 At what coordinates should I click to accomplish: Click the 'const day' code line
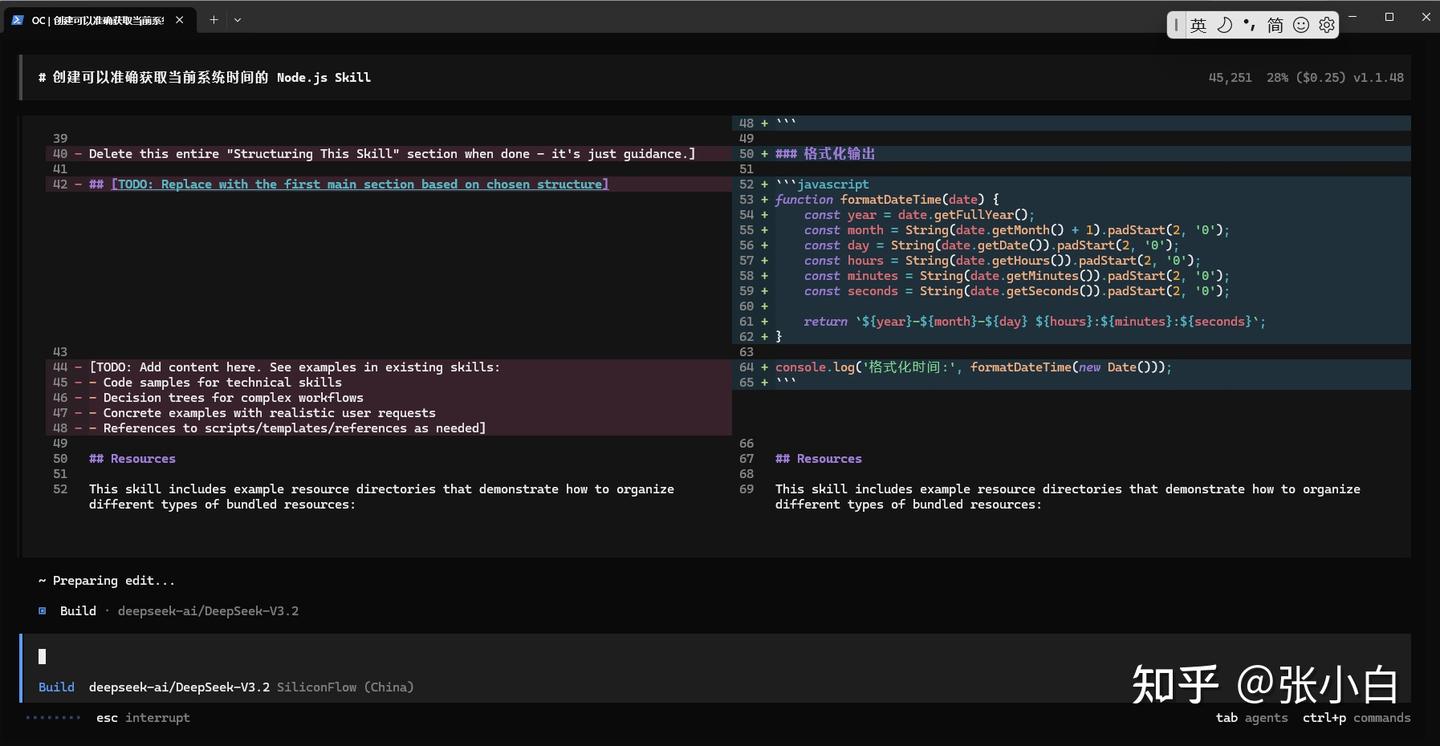click(991, 245)
